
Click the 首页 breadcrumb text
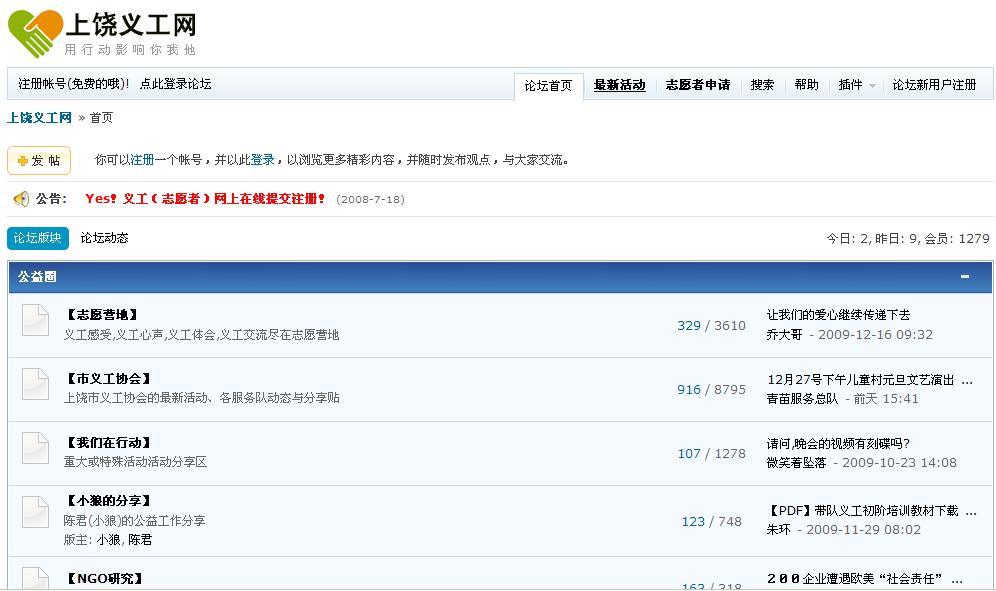pos(101,118)
